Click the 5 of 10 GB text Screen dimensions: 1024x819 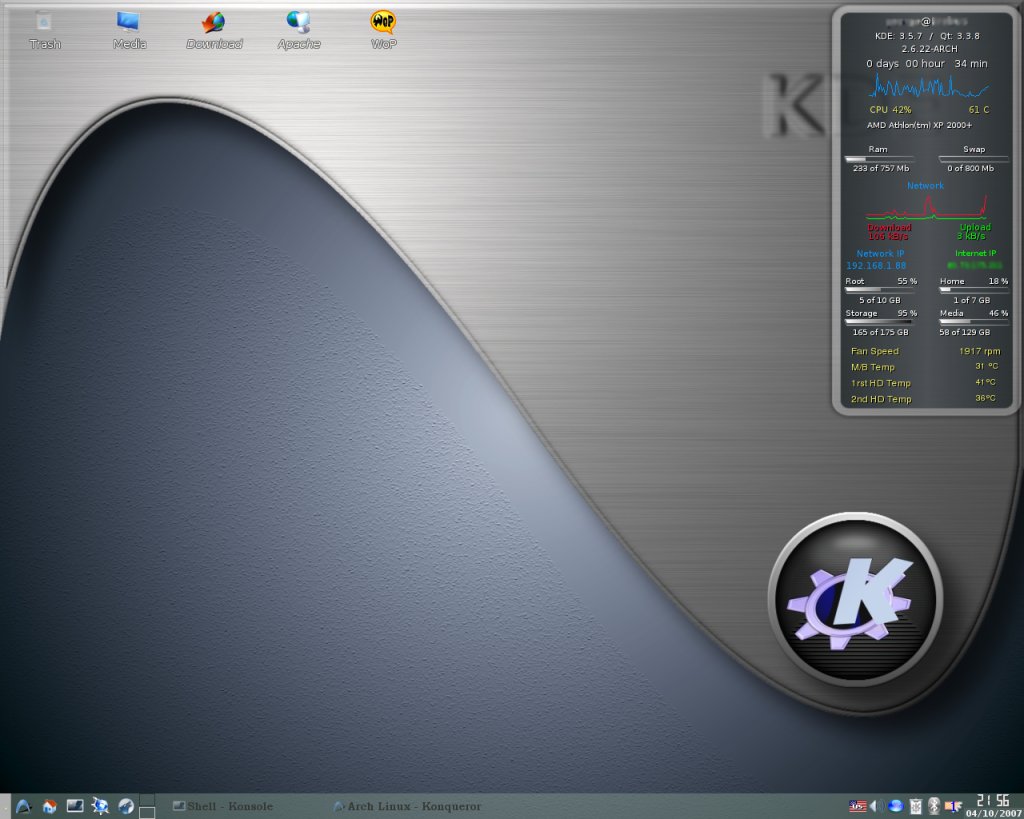tap(879, 300)
